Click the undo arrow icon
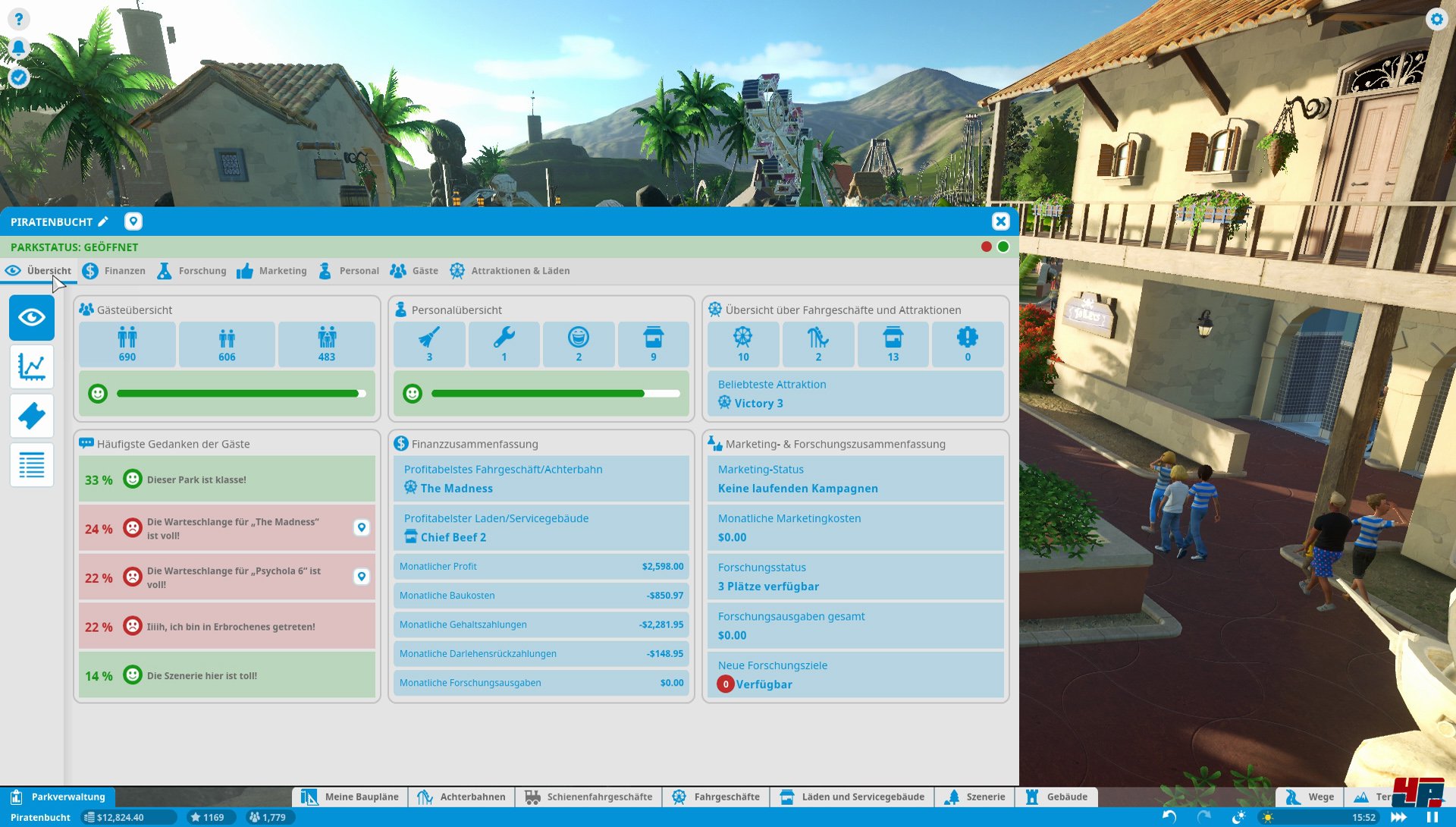The height and width of the screenshot is (827, 1456). [x=1169, y=817]
